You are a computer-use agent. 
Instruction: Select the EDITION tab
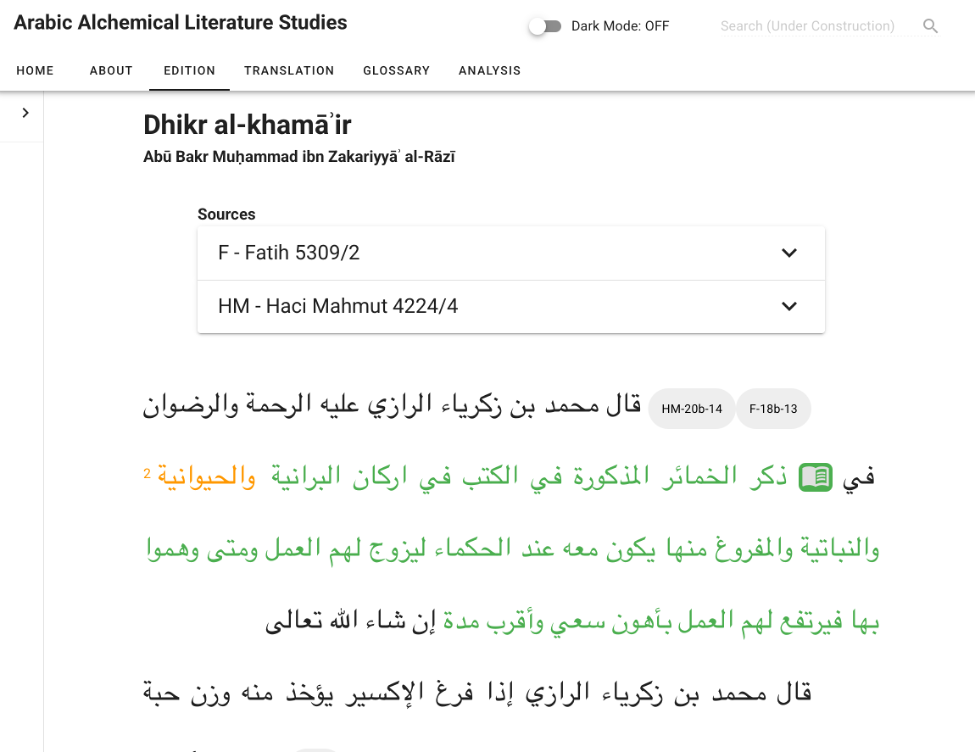[189, 70]
